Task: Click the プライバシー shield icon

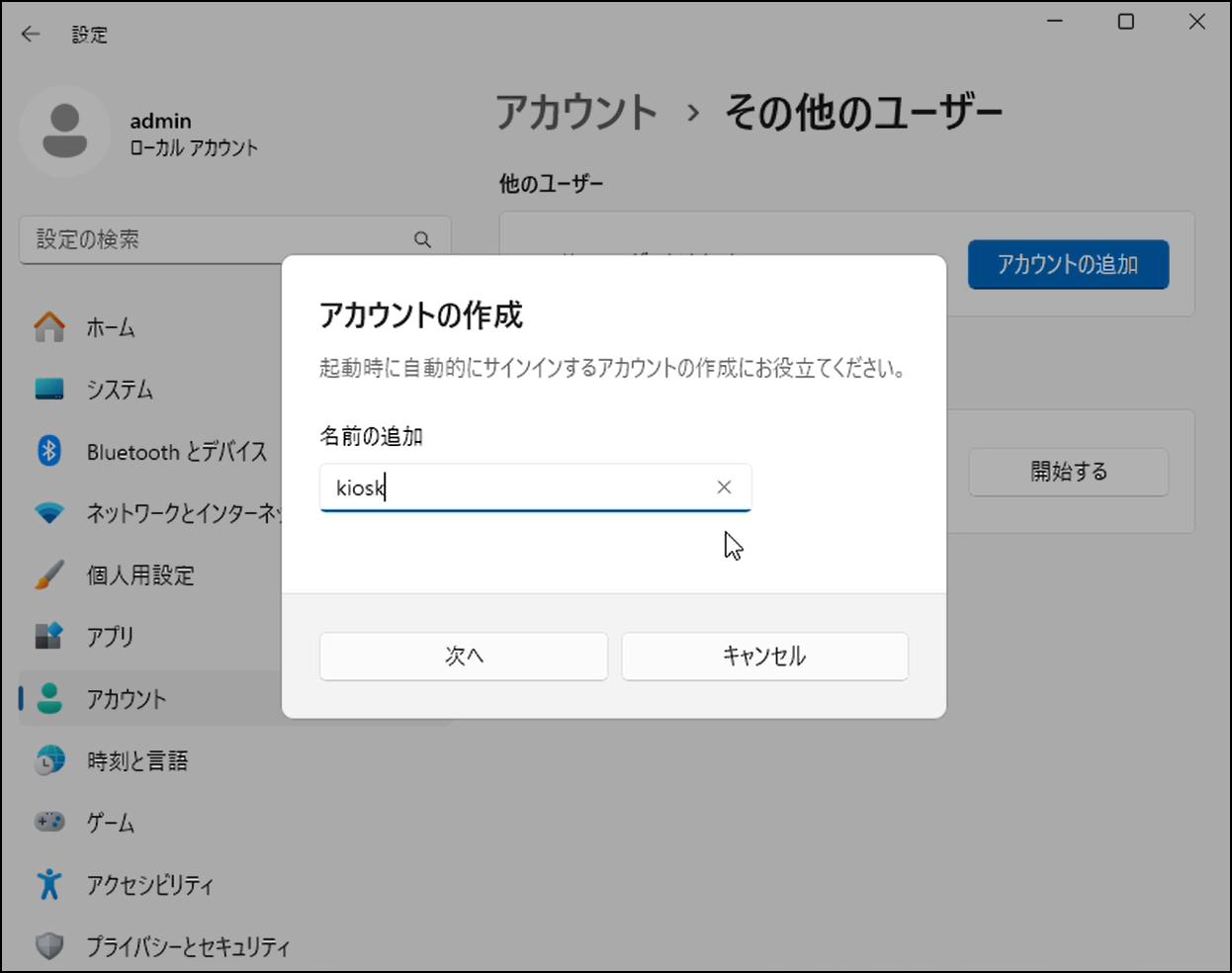Action: click(49, 946)
